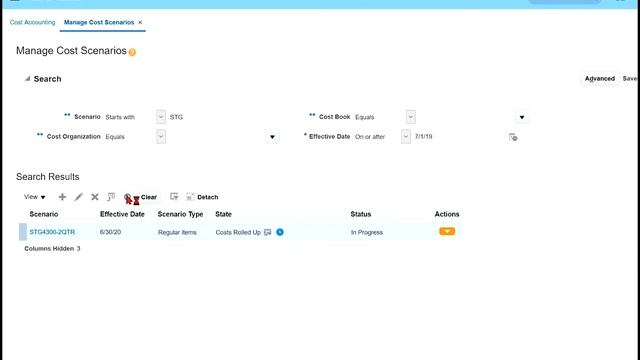Switch to the Cost Accounting tab
This screenshot has height=360, width=640.
click(x=32, y=22)
